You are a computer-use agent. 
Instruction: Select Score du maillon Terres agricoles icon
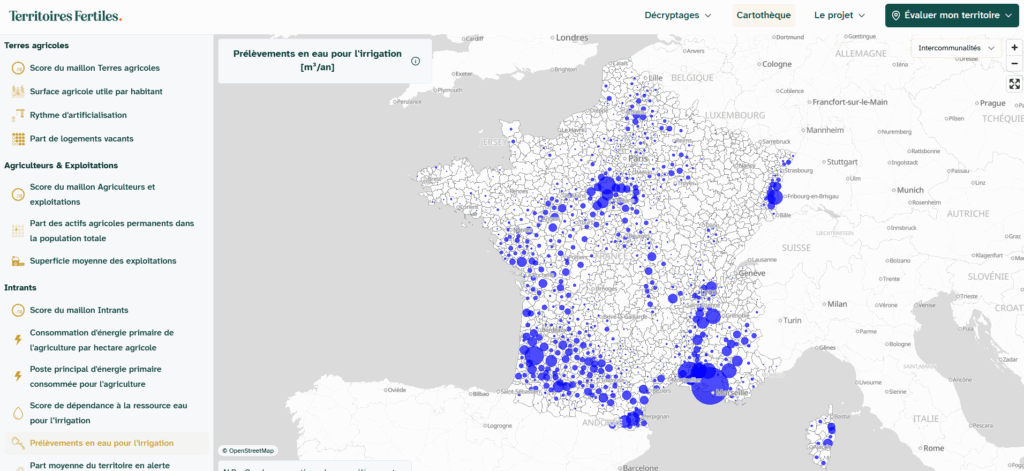coord(18,68)
